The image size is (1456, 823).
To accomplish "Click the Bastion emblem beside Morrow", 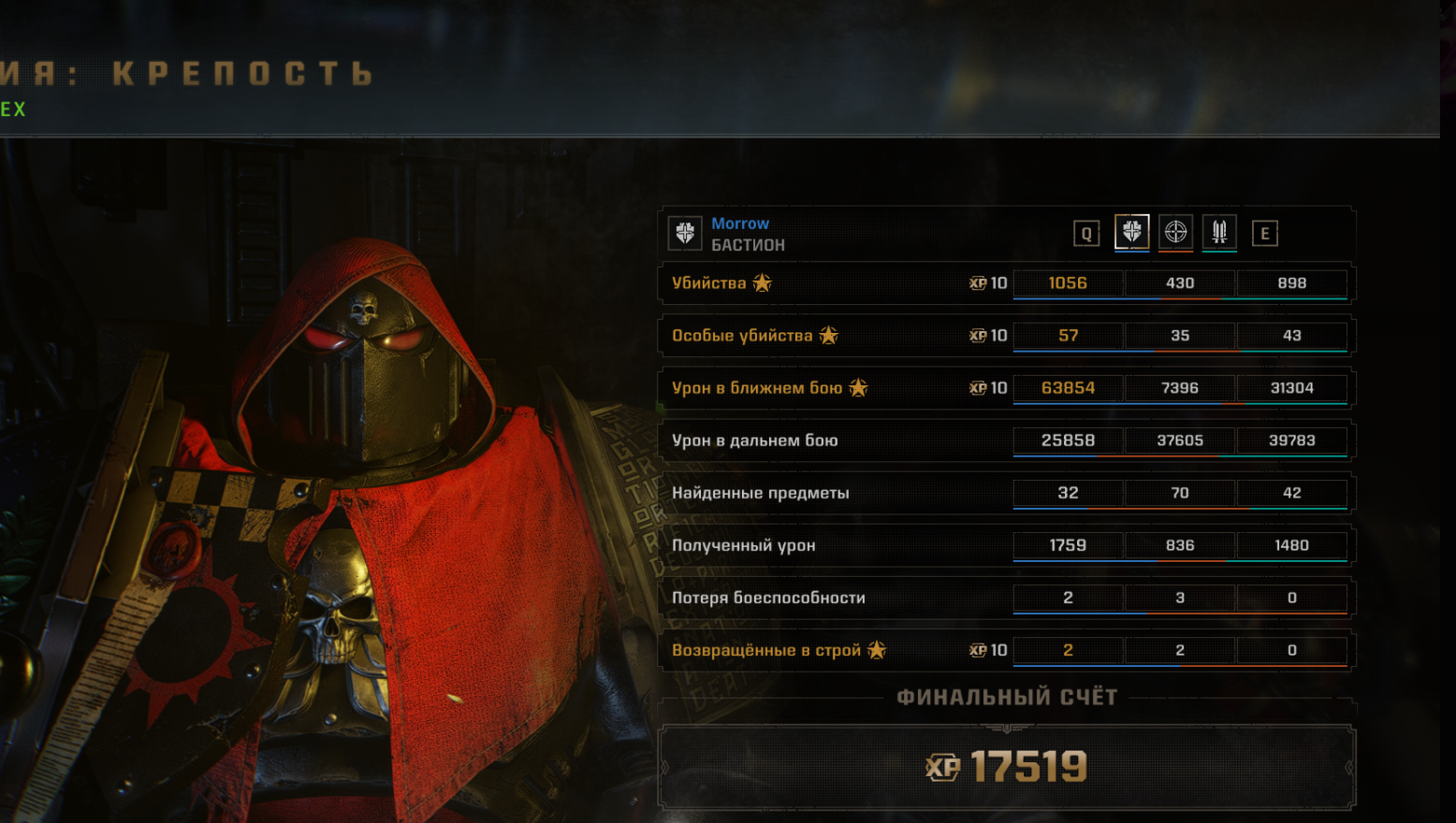I will [x=685, y=233].
